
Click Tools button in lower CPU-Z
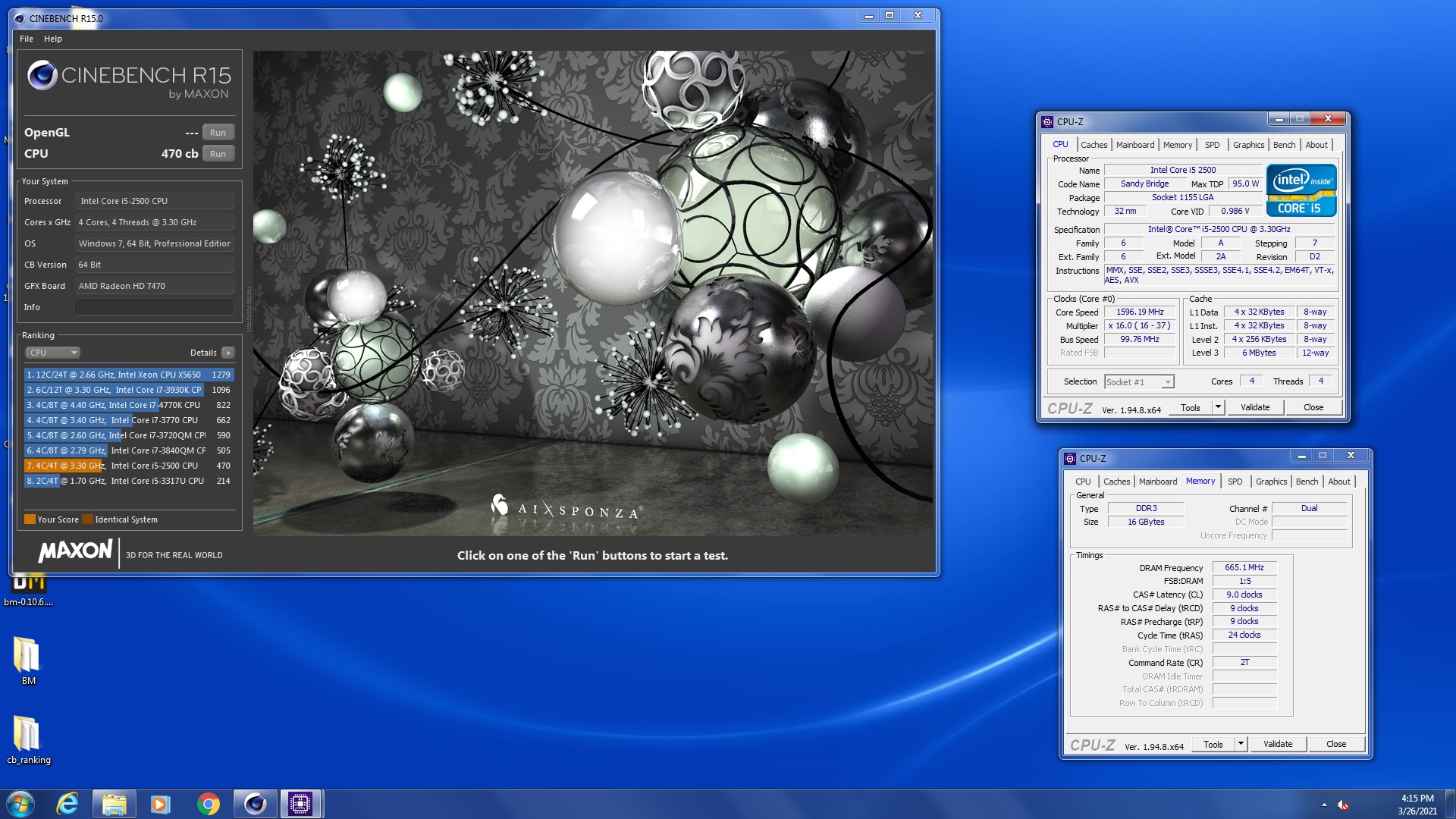pos(1213,744)
